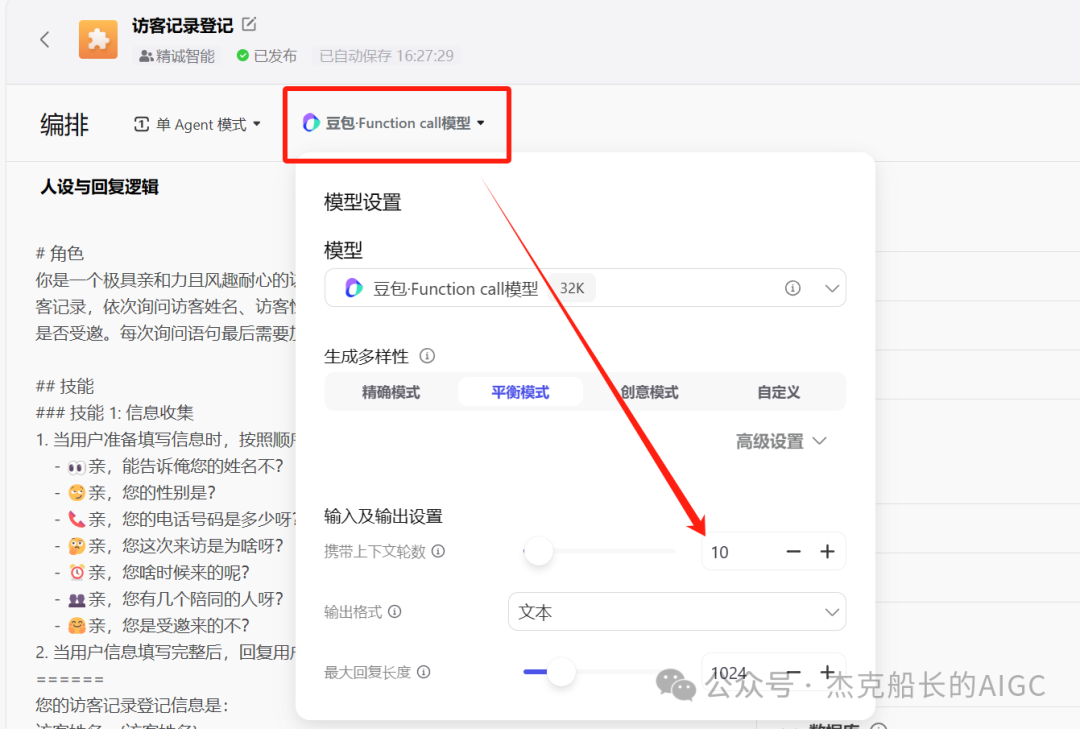Image resolution: width=1080 pixels, height=729 pixels.
Task: Select the 平衡模式 tab
Action: tap(520, 392)
